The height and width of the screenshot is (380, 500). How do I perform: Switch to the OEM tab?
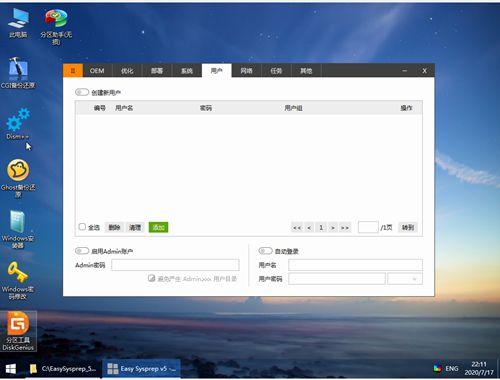coord(97,71)
